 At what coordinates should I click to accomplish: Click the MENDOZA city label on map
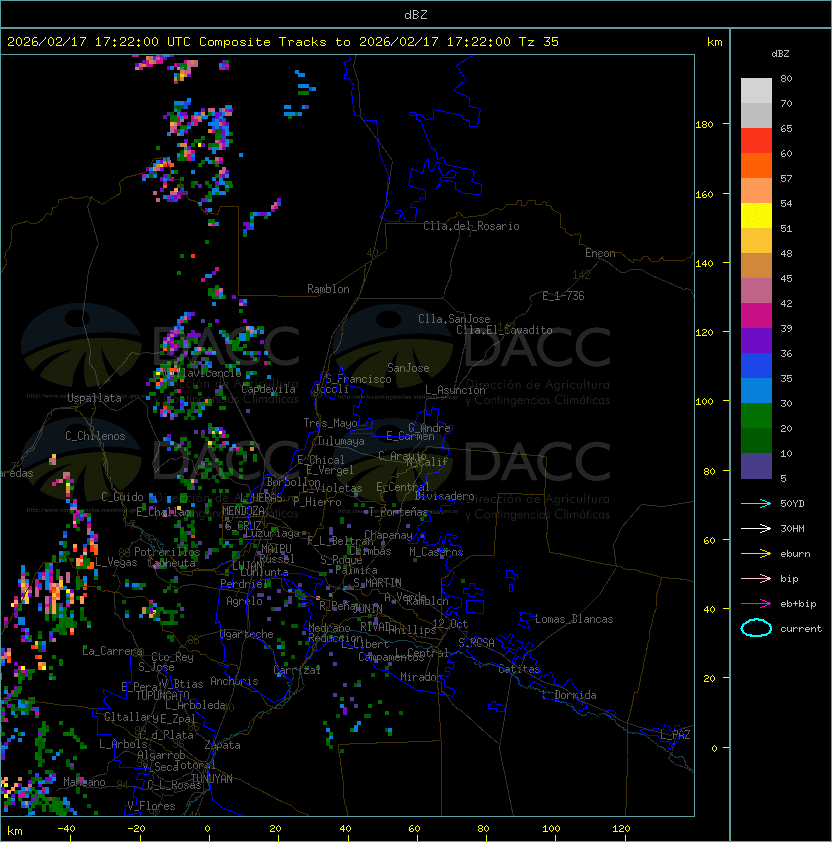[x=243, y=511]
